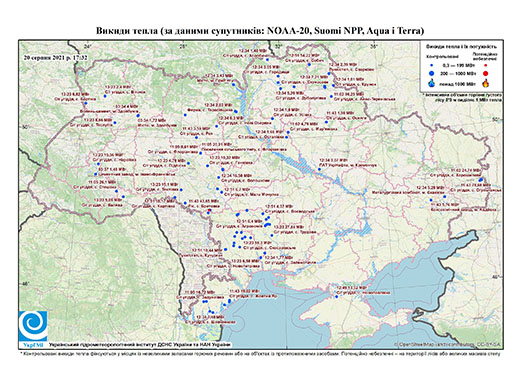Image resolution: width=520 pixels, height=368 pixels.
Task: Click the small blue dot in legend
Action: [x=431, y=66]
